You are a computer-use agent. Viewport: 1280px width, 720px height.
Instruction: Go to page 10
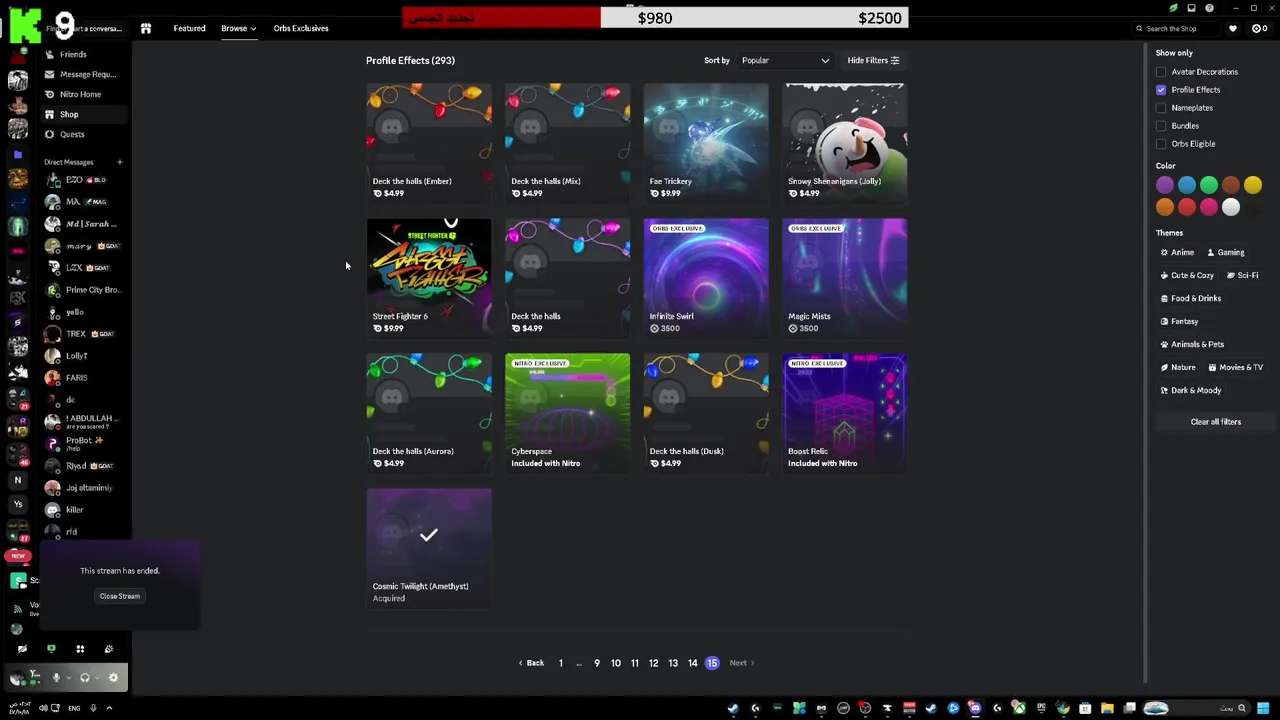pyautogui.click(x=615, y=663)
